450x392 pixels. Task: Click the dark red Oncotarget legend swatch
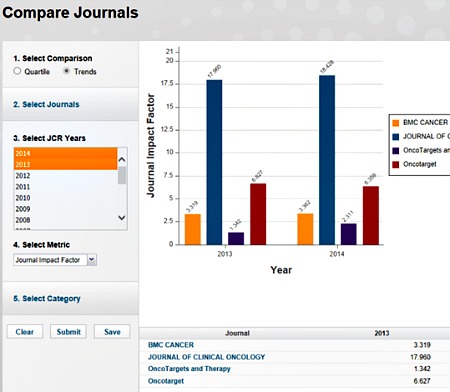coord(396,164)
